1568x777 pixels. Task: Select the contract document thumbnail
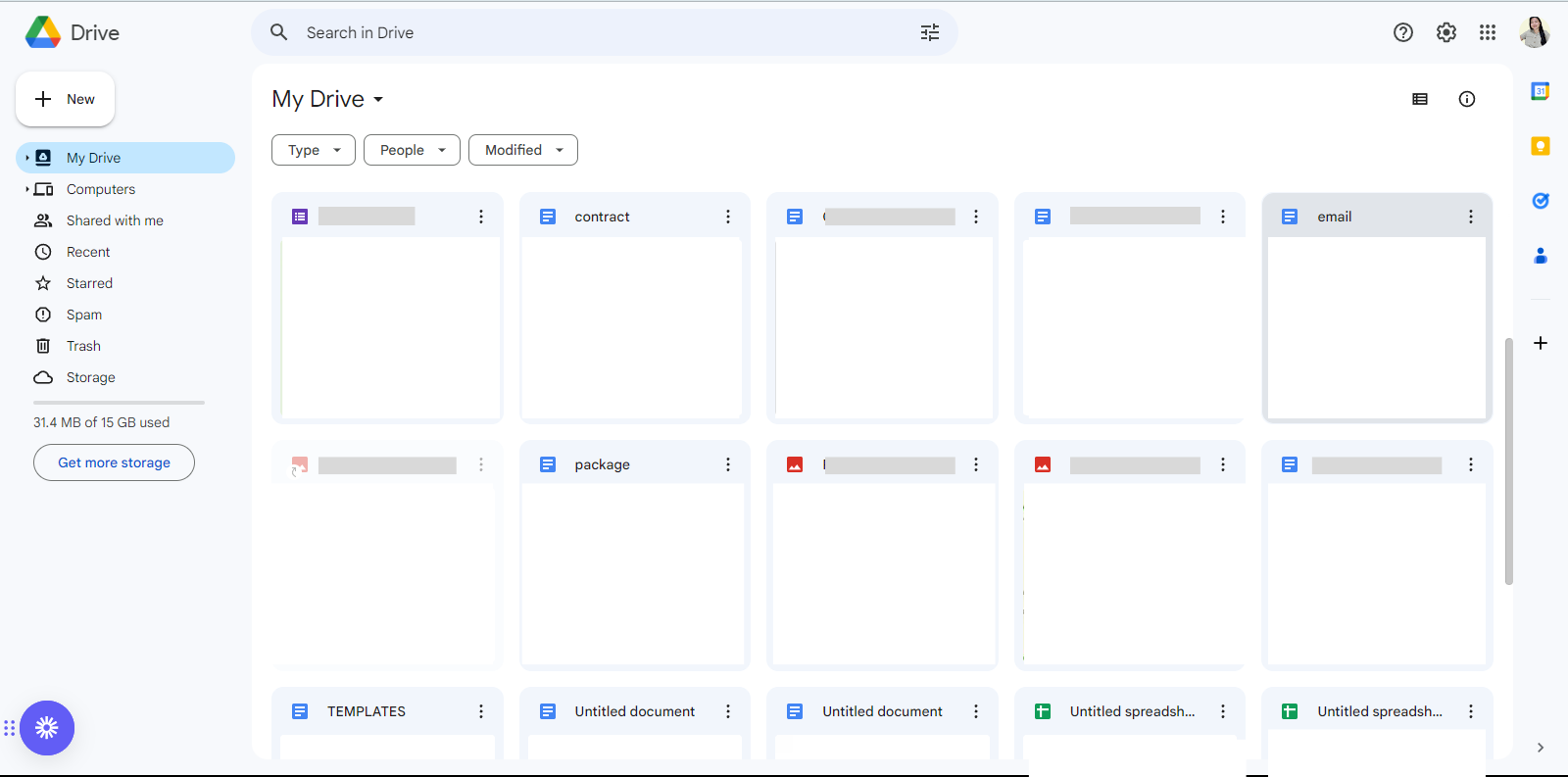632,328
